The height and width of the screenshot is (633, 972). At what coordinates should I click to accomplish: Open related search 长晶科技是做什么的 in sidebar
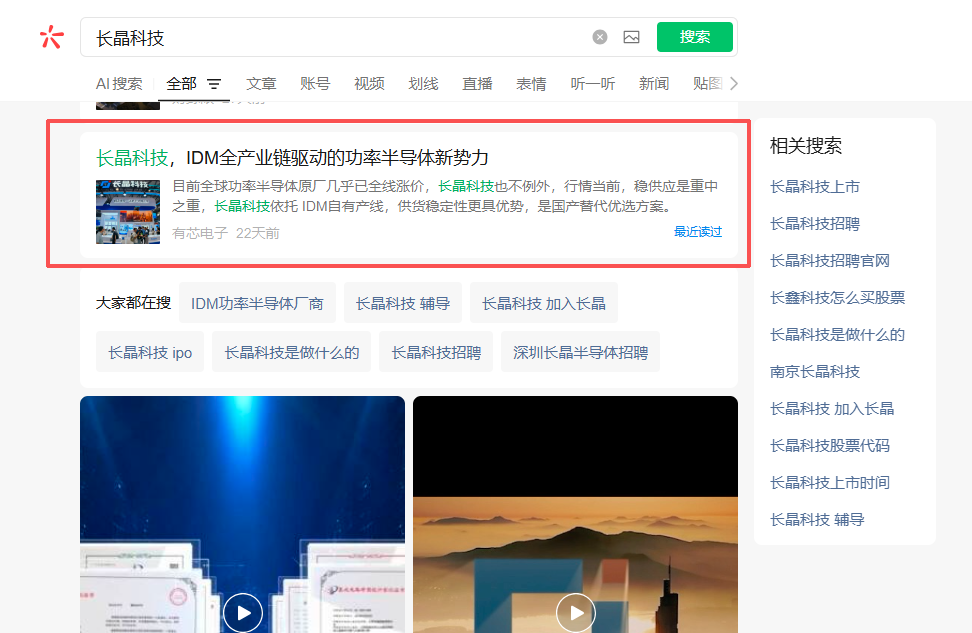pos(837,335)
